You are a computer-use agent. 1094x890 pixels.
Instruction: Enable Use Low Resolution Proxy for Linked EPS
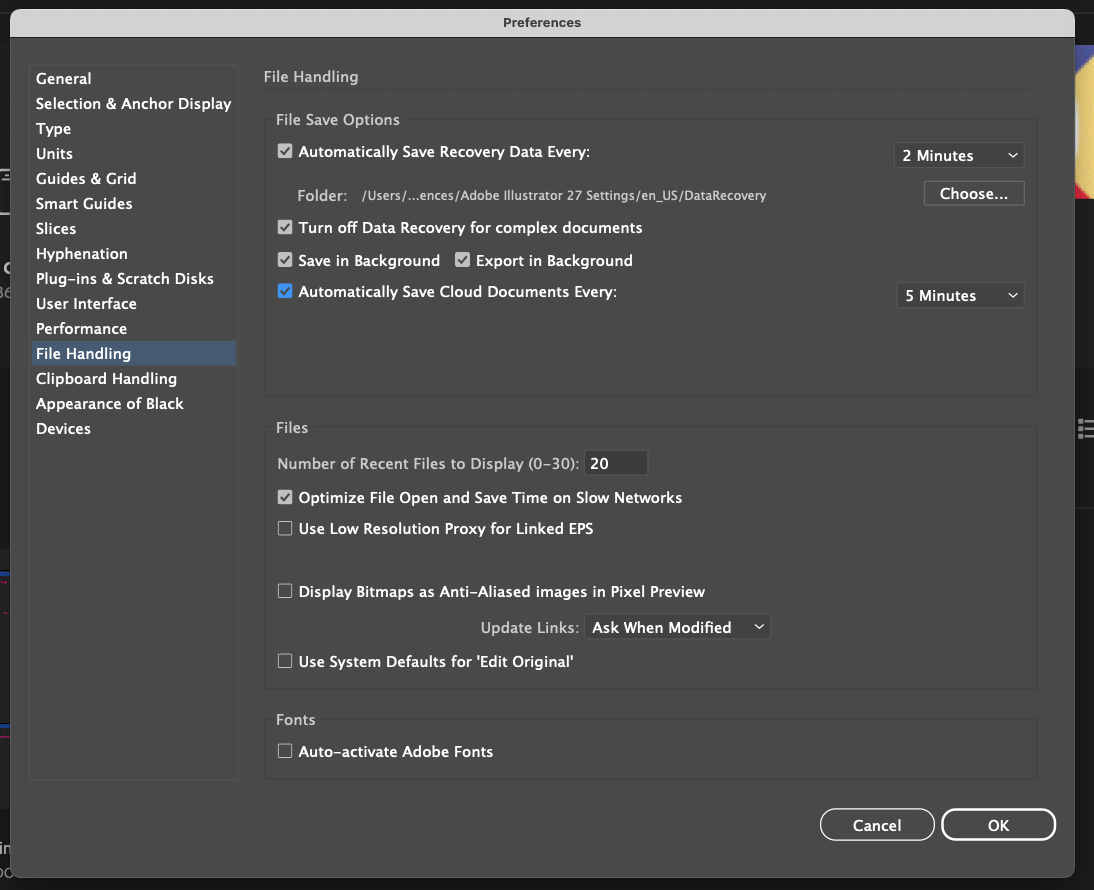[285, 528]
